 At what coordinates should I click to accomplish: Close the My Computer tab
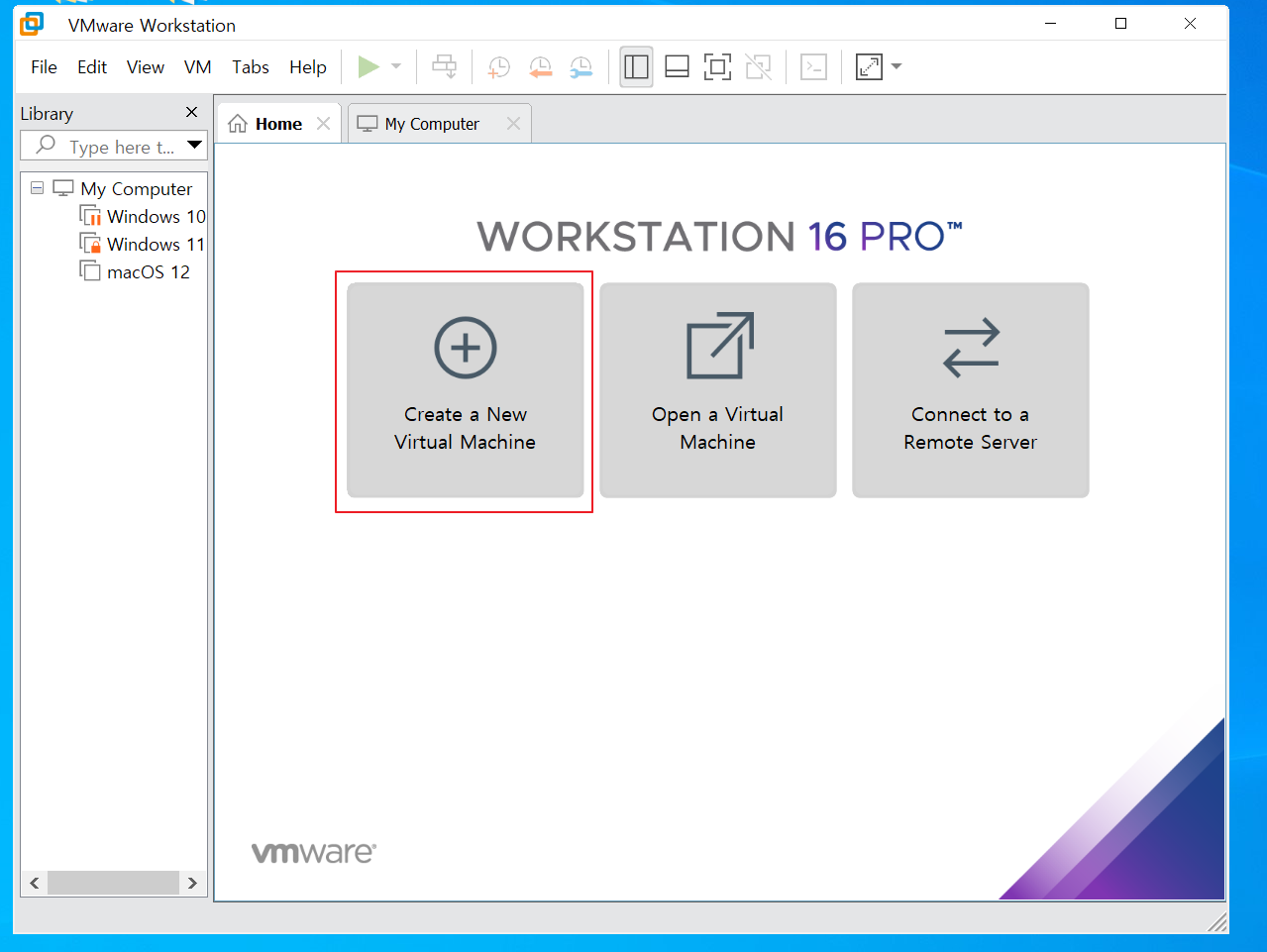click(x=513, y=124)
